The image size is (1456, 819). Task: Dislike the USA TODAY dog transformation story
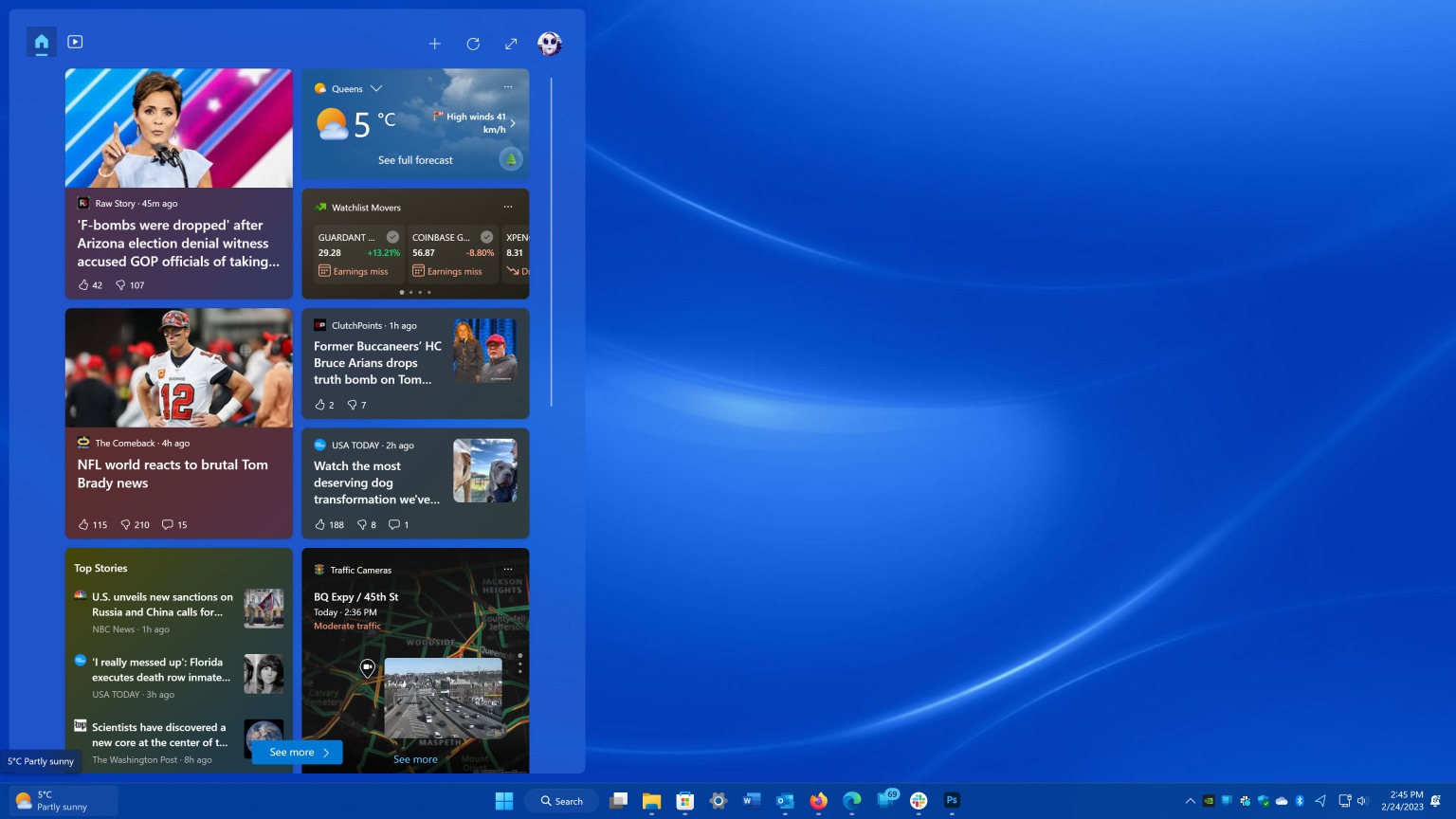pos(366,524)
